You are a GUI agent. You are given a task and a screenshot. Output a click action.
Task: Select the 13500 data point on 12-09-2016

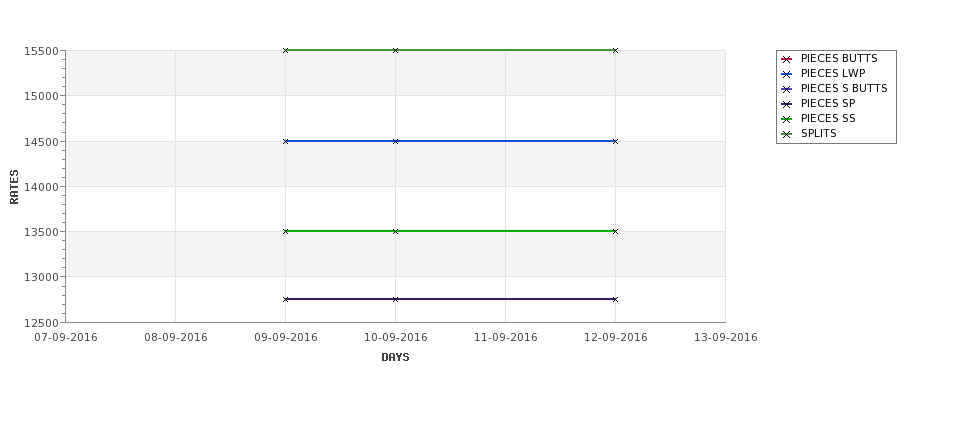[x=615, y=231]
